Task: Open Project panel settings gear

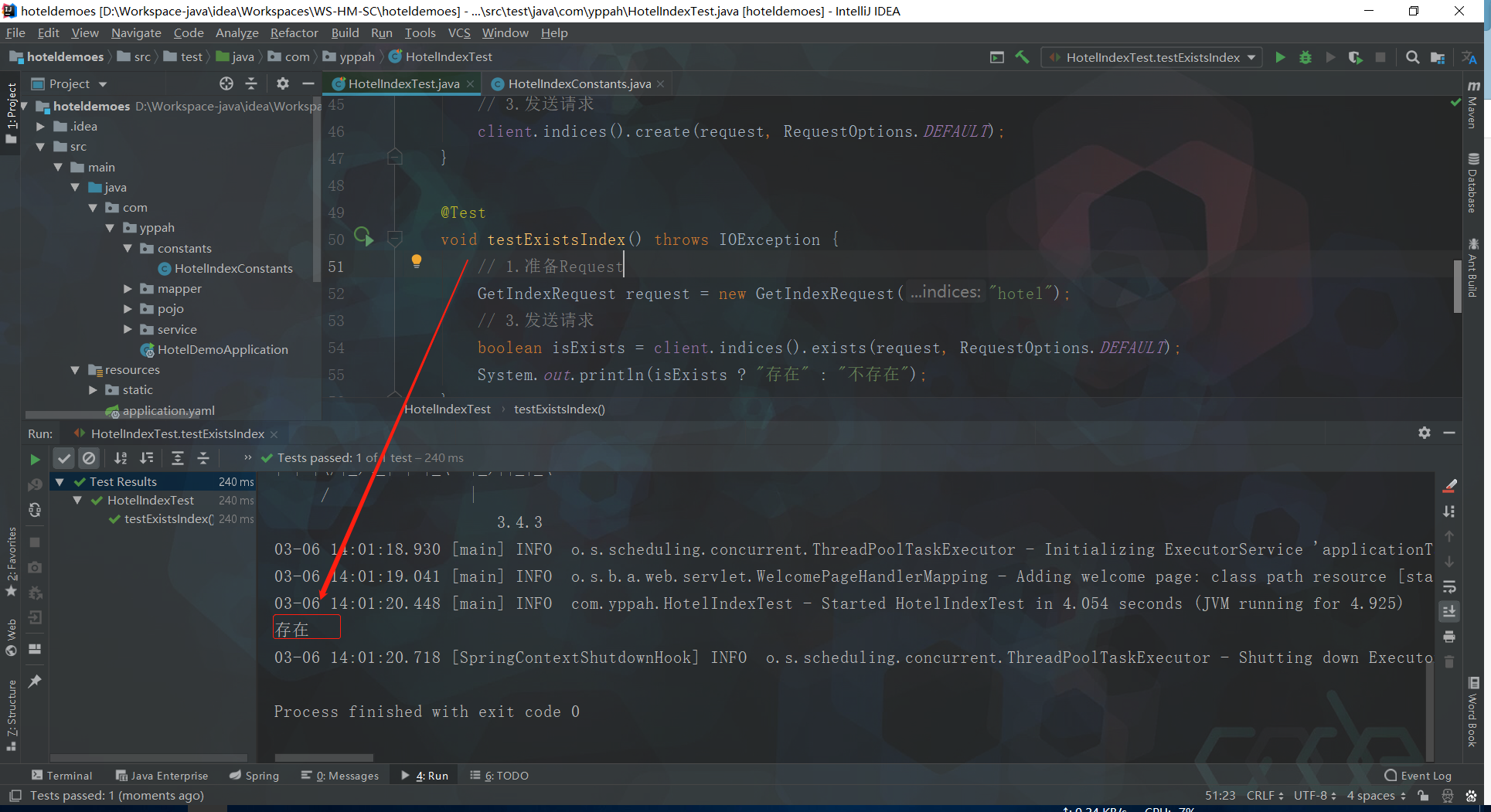Action: coord(283,83)
